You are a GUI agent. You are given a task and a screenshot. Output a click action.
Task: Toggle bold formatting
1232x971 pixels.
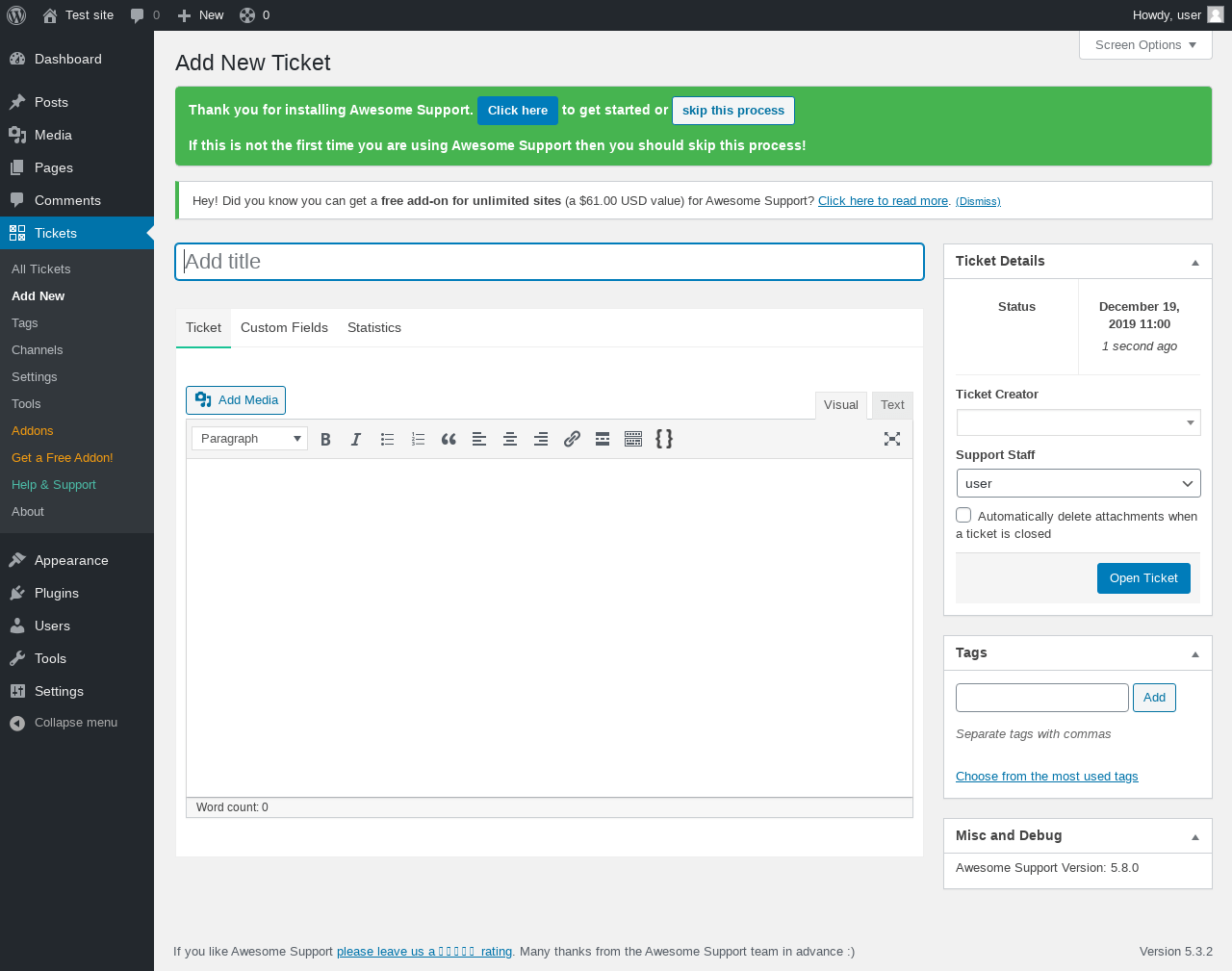pyautogui.click(x=325, y=439)
